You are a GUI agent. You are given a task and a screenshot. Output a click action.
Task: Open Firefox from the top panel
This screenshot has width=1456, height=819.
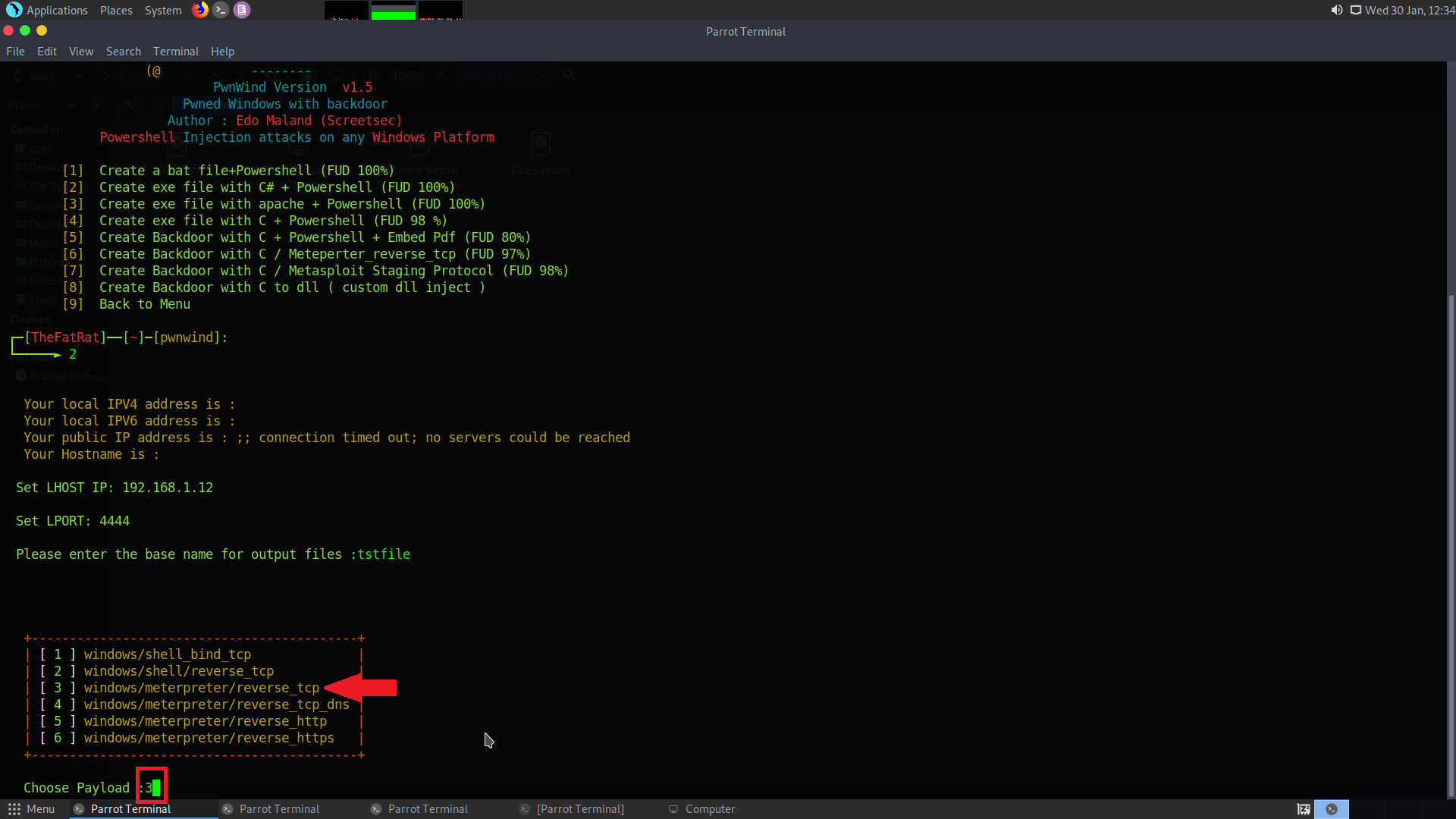click(199, 10)
